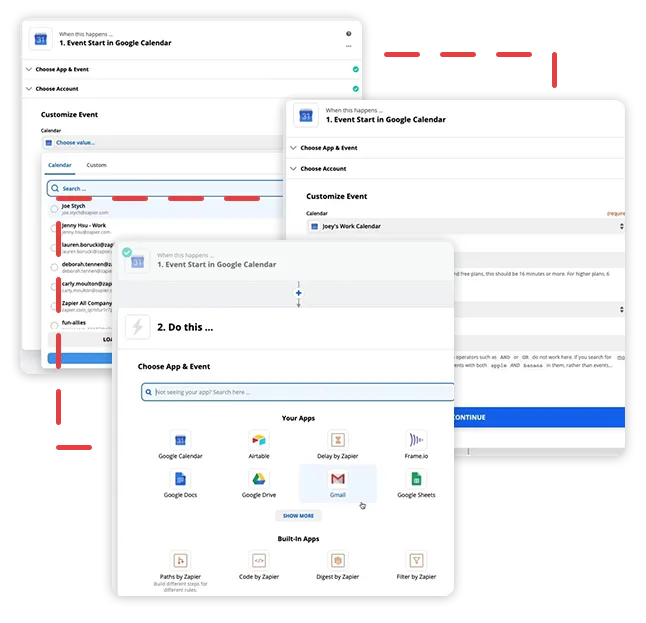Open the three-dot menu in back-left window

pyautogui.click(x=349, y=46)
